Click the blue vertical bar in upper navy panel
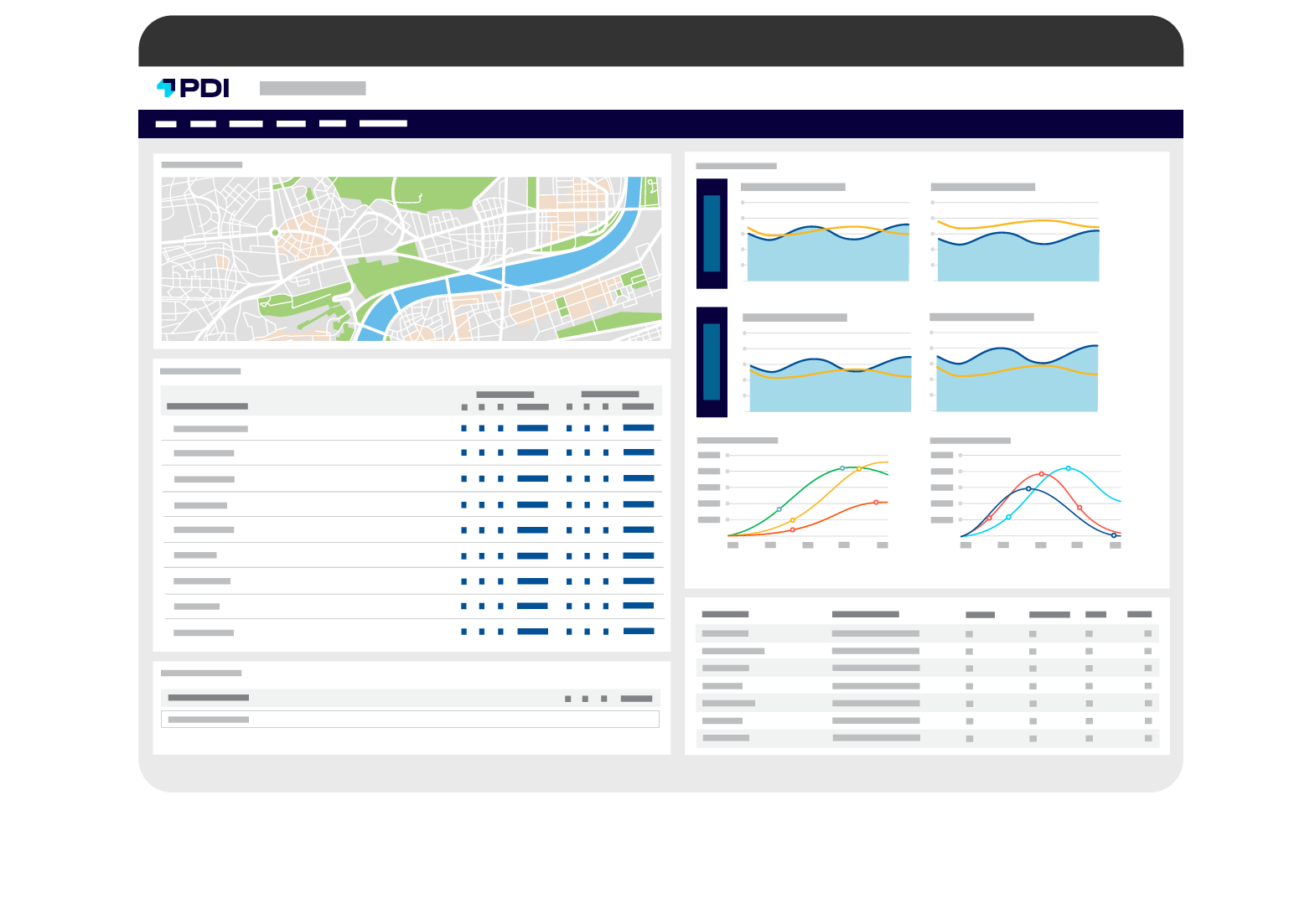The image size is (1315, 924). pyautogui.click(x=712, y=234)
